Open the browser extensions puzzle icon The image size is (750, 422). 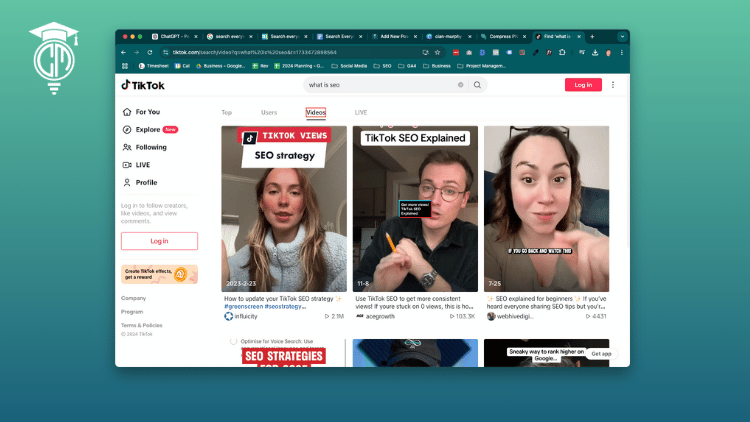[562, 52]
